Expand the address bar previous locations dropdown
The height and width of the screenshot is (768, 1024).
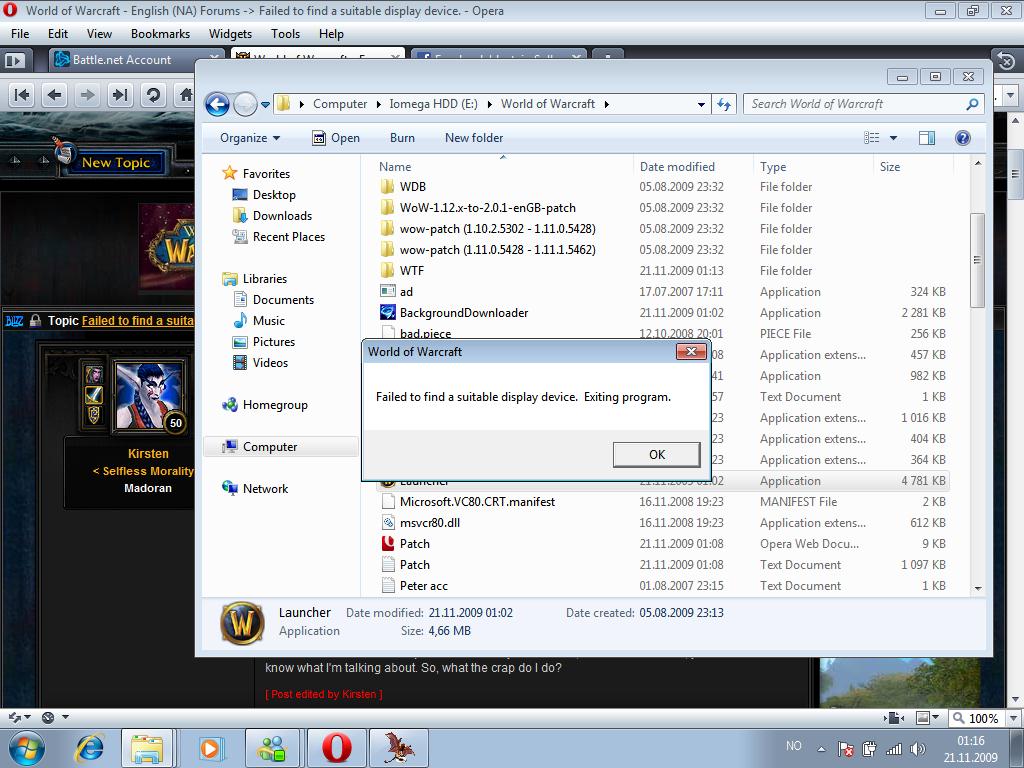(x=701, y=104)
